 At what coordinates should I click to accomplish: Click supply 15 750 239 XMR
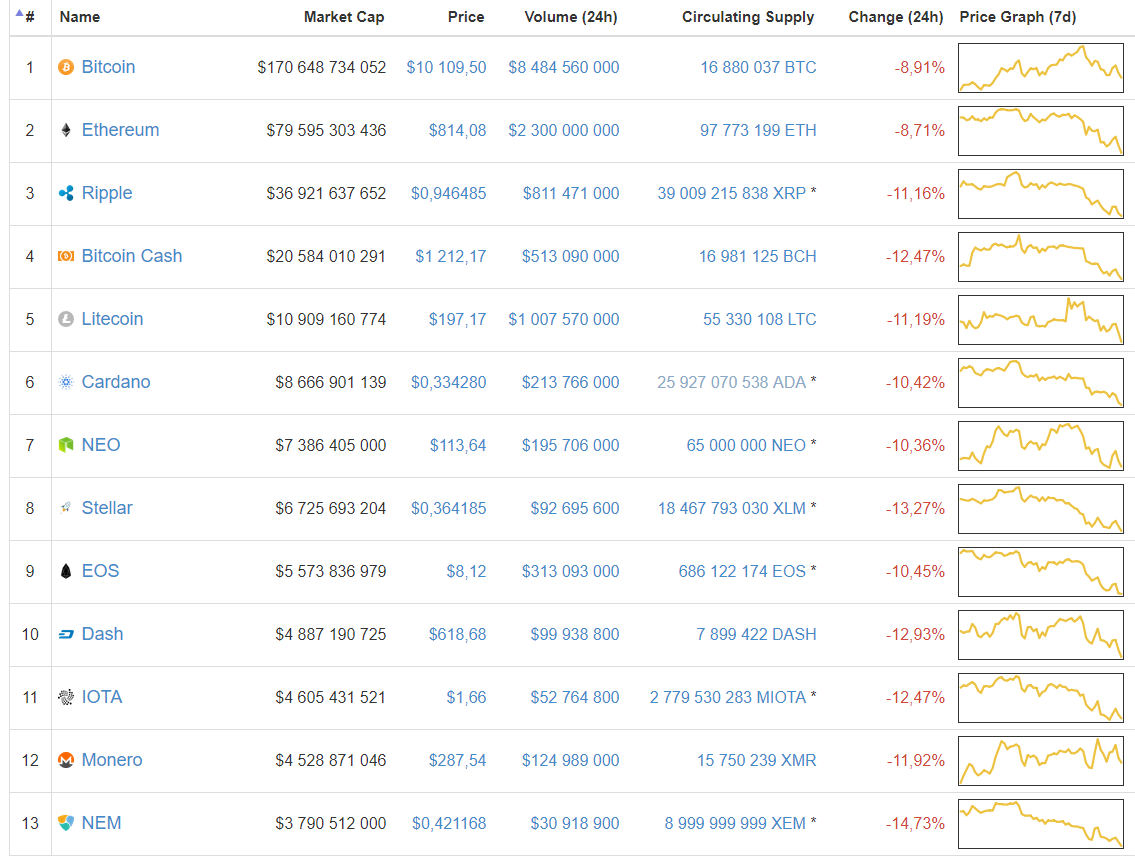(756, 760)
